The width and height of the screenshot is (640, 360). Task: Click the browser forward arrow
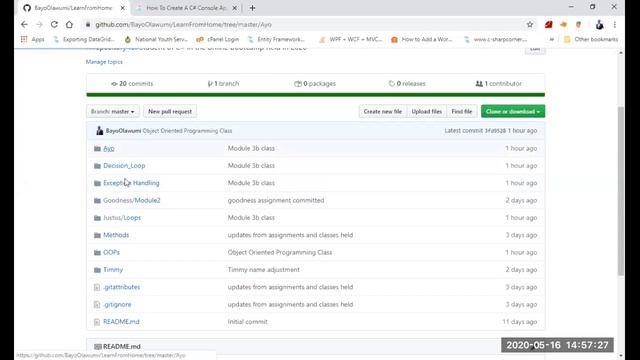pyautogui.click(x=39, y=24)
